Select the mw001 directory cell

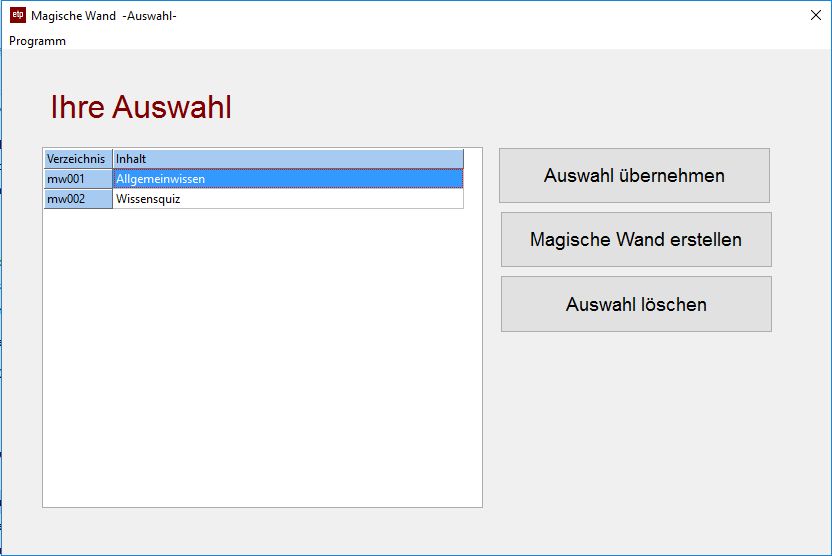pyautogui.click(x=77, y=179)
